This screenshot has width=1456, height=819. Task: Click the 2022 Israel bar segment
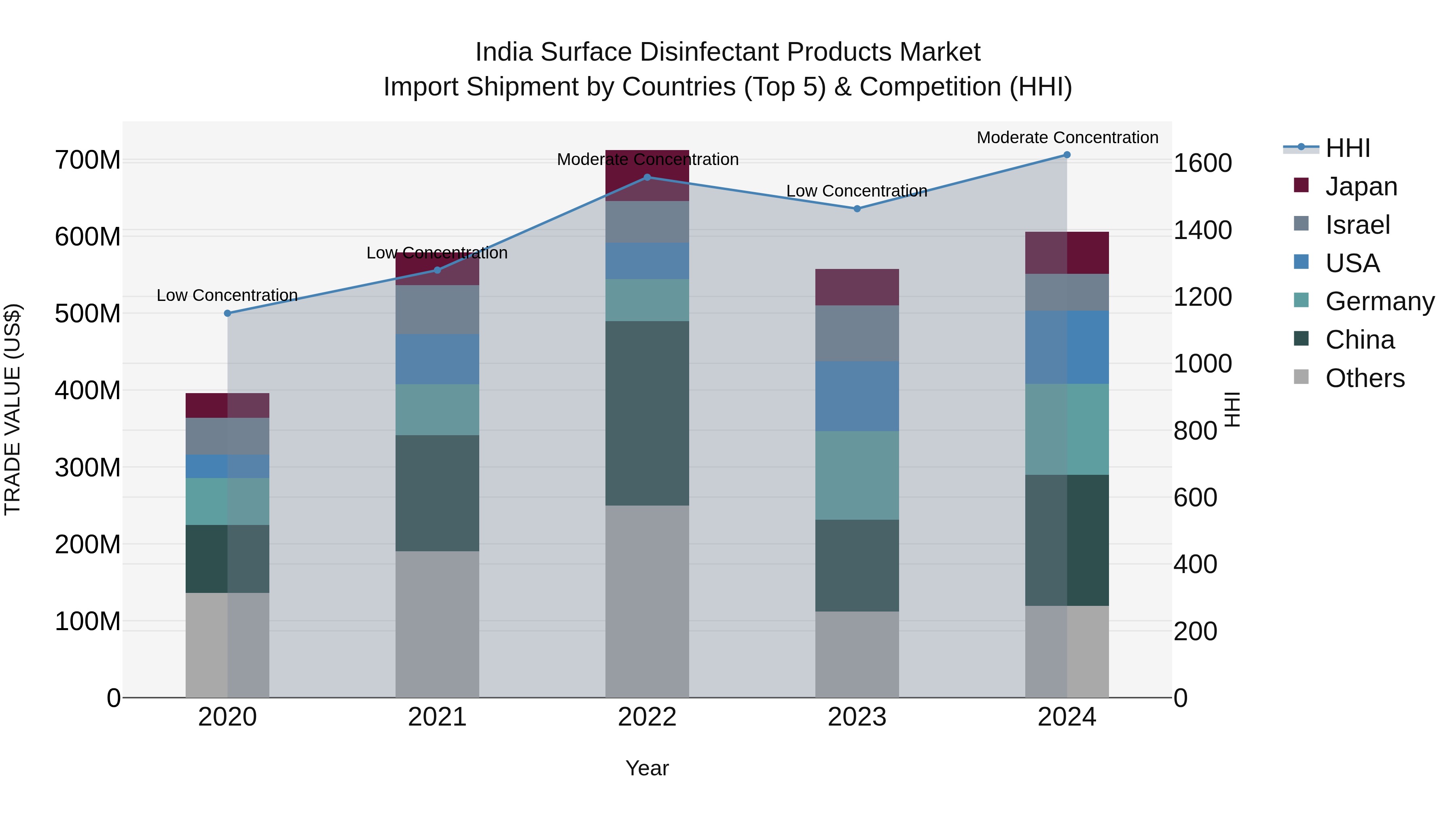(647, 222)
